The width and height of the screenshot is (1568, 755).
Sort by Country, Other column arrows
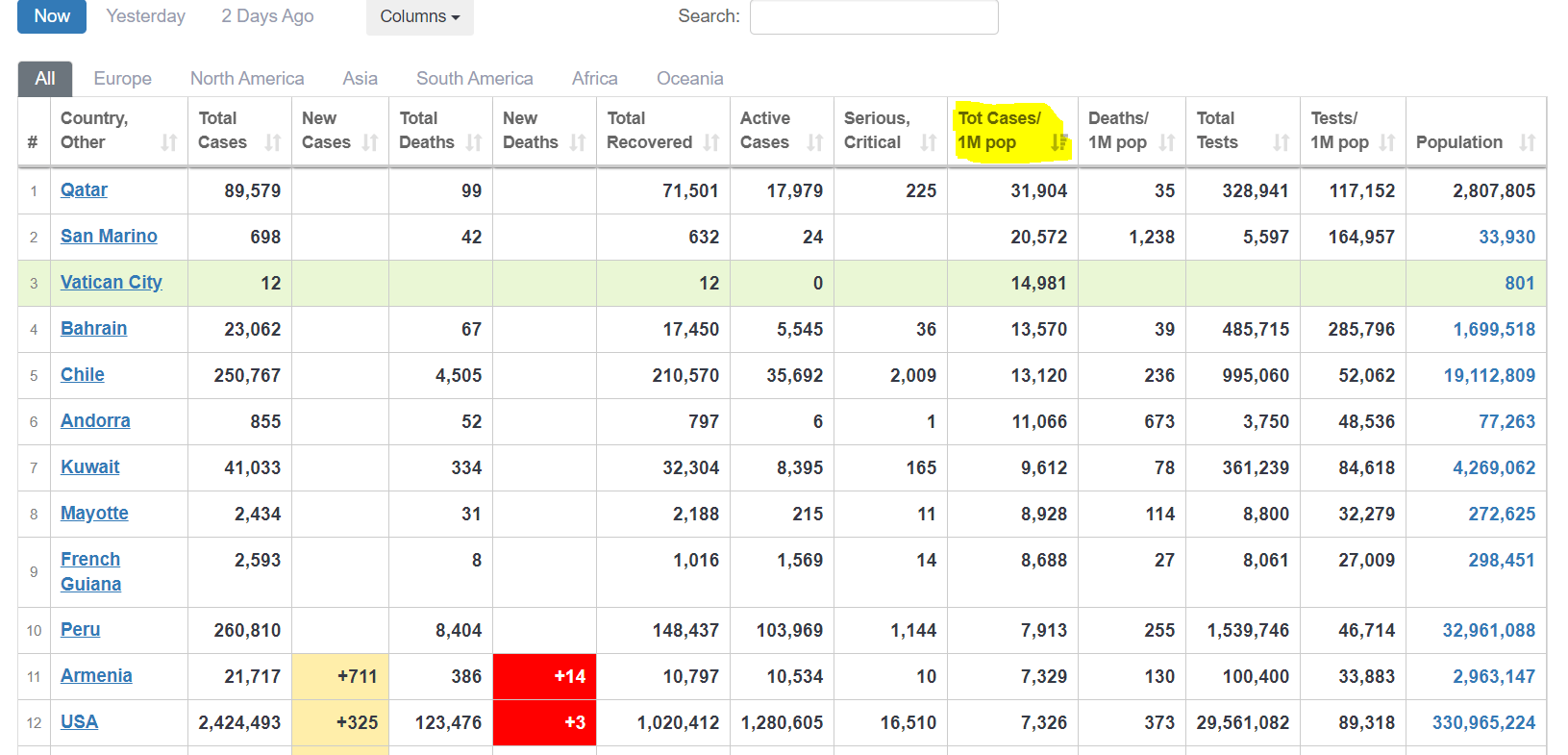click(169, 142)
